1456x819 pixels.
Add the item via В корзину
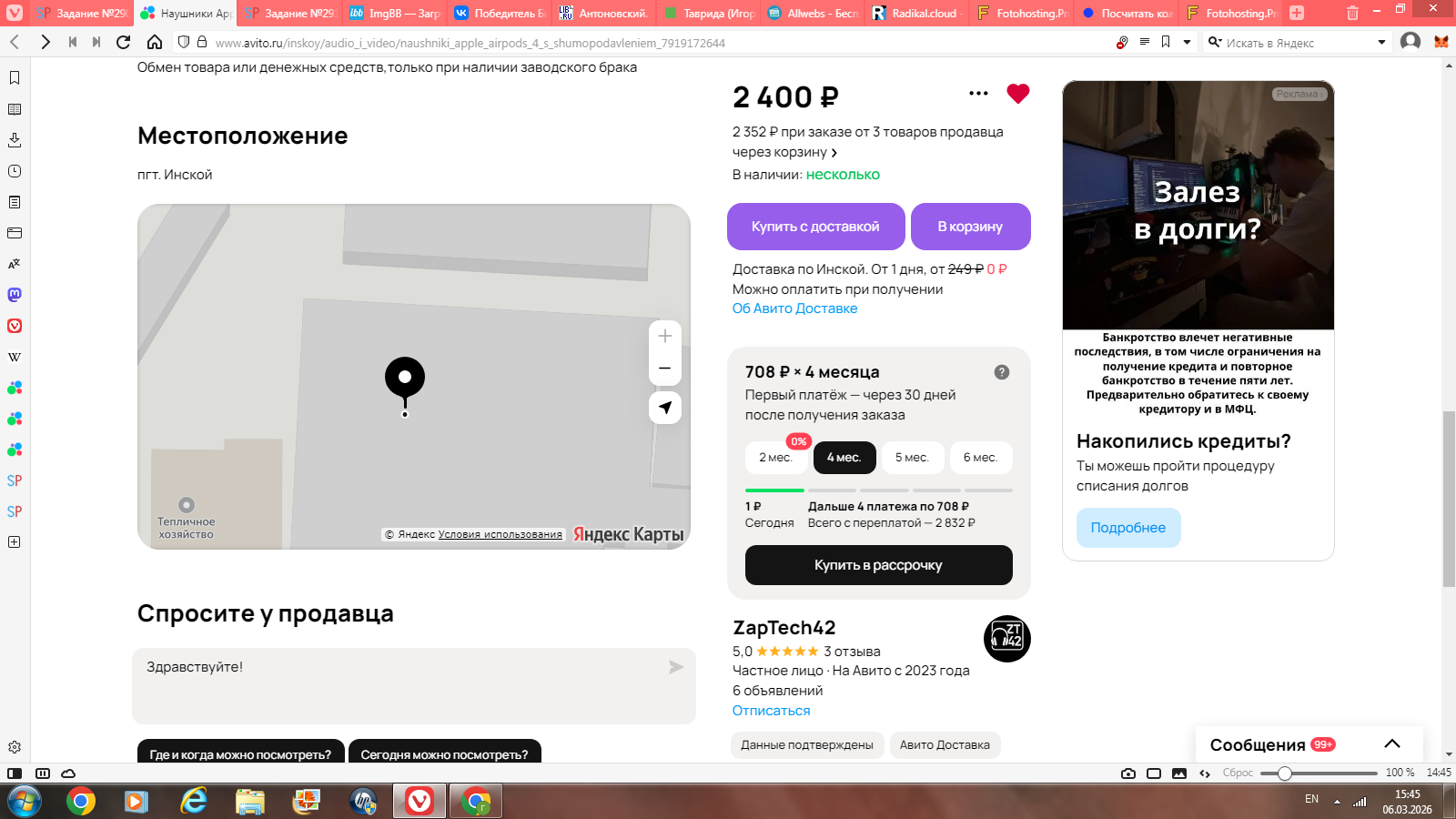tap(971, 227)
